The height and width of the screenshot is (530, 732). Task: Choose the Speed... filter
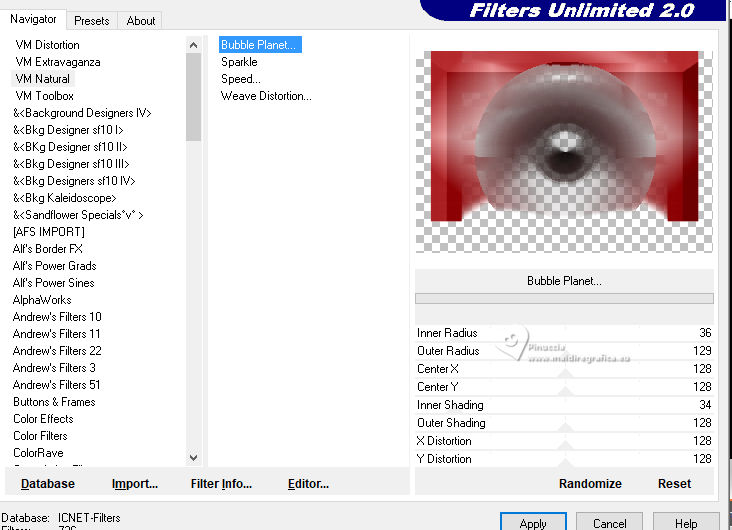[241, 79]
